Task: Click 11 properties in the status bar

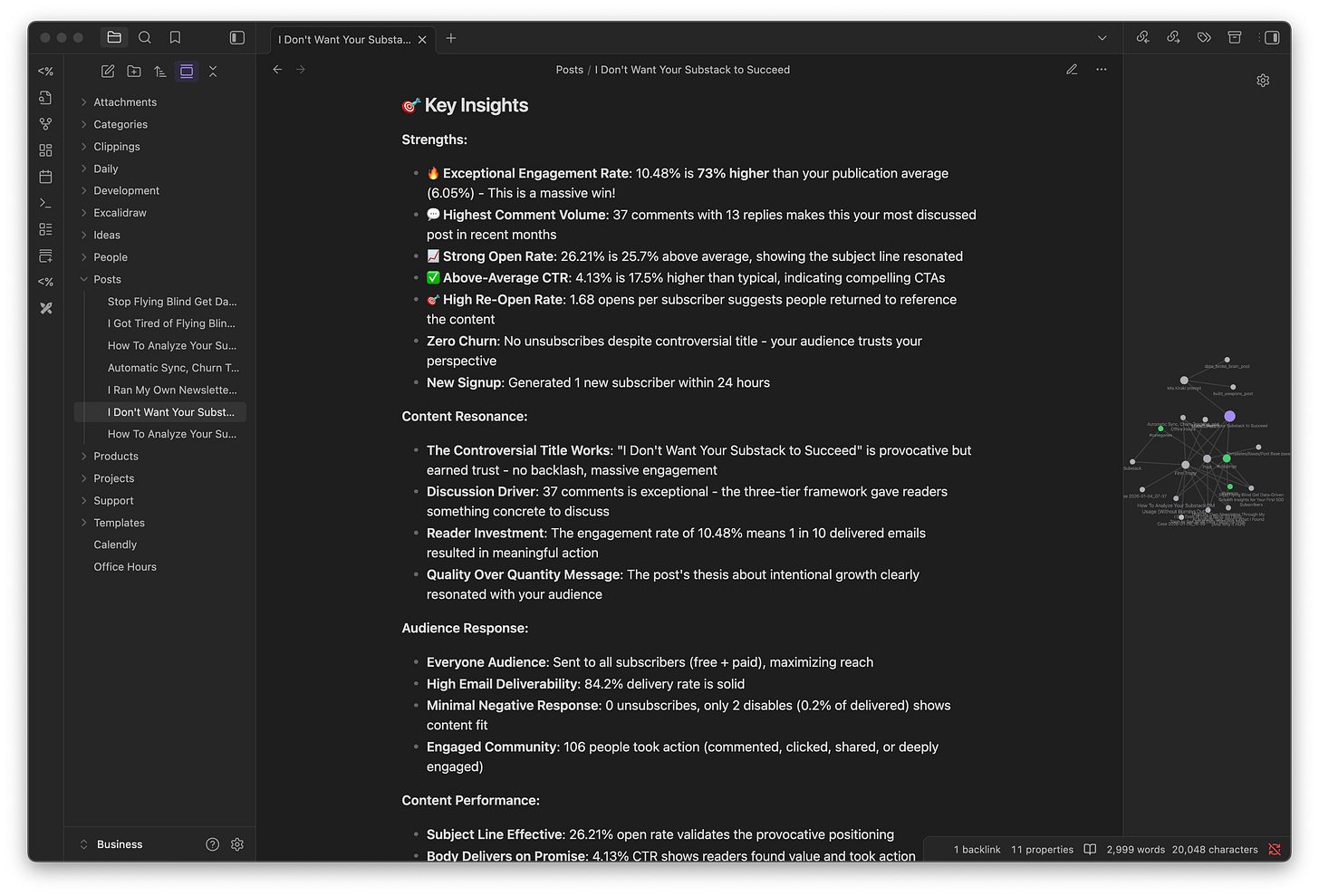Action: [x=1042, y=850]
